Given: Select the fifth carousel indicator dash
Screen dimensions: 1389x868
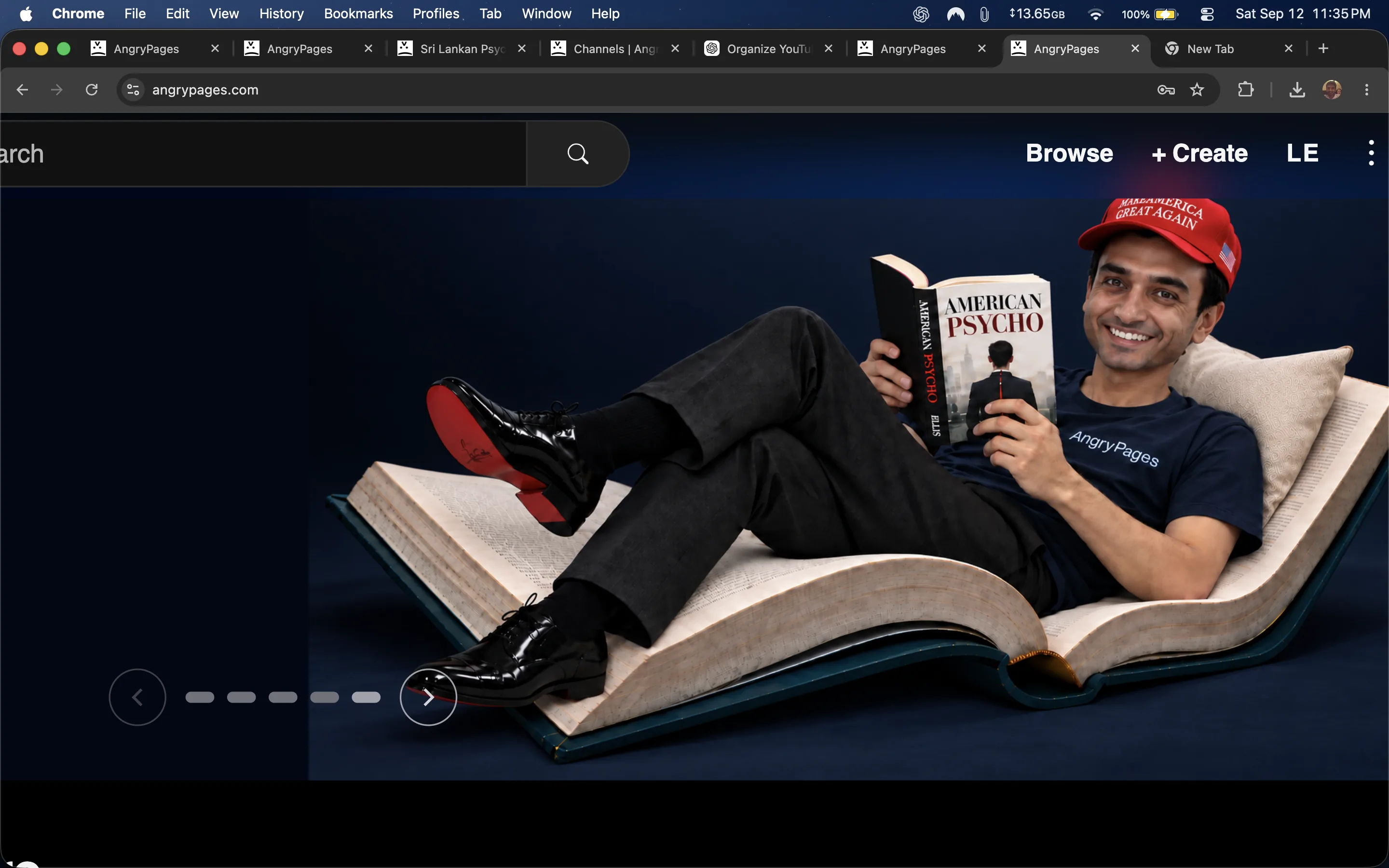Looking at the screenshot, I should [x=366, y=697].
